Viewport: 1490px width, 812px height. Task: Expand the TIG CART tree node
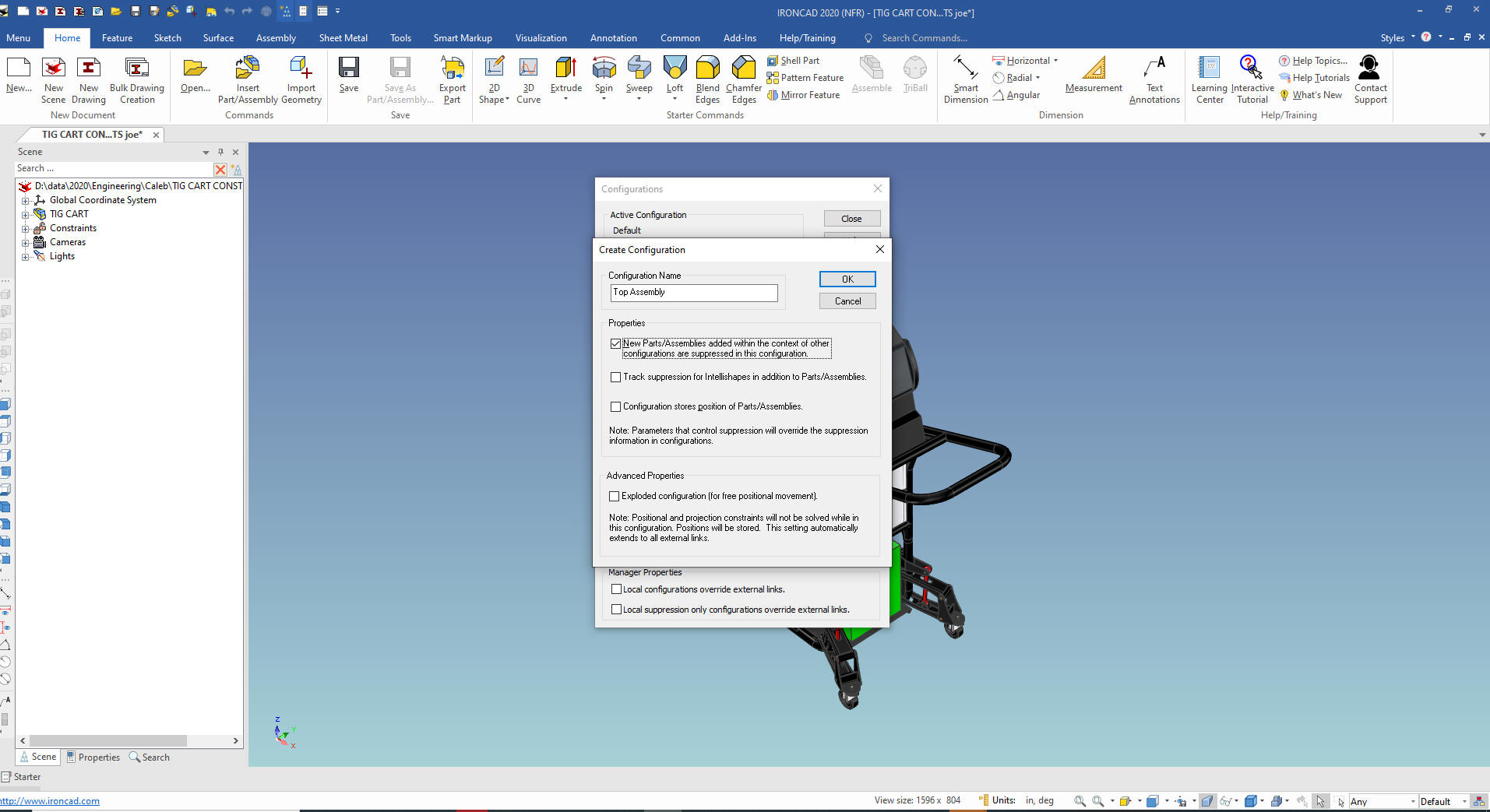[x=25, y=214]
